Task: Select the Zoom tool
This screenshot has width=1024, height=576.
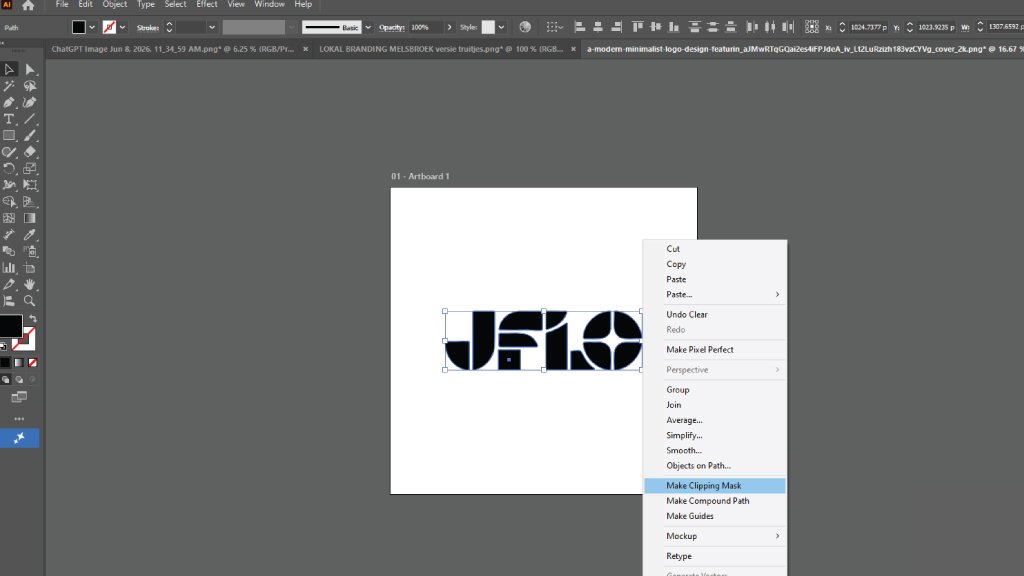Action: click(29, 301)
